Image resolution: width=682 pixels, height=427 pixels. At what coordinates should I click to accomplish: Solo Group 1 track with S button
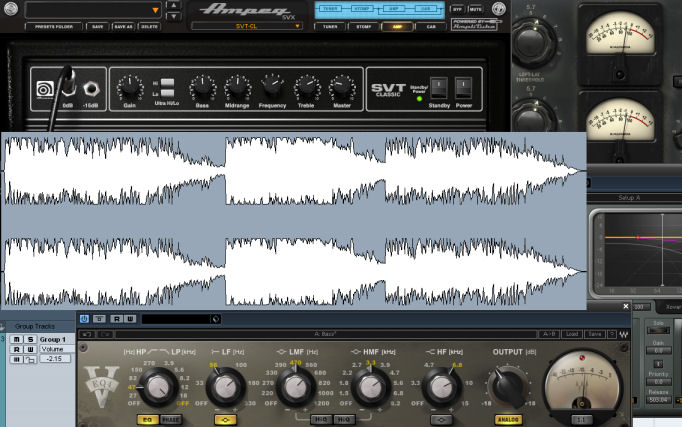point(30,339)
